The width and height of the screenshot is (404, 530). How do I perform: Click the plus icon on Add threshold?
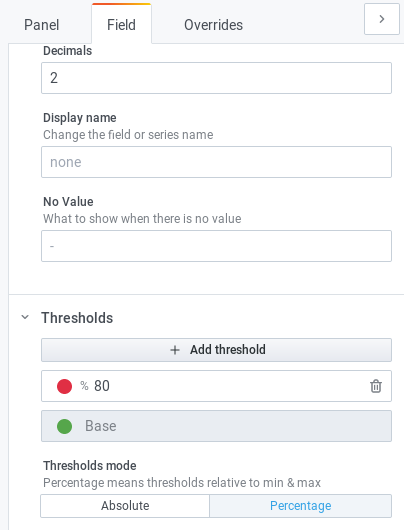pyautogui.click(x=175, y=350)
